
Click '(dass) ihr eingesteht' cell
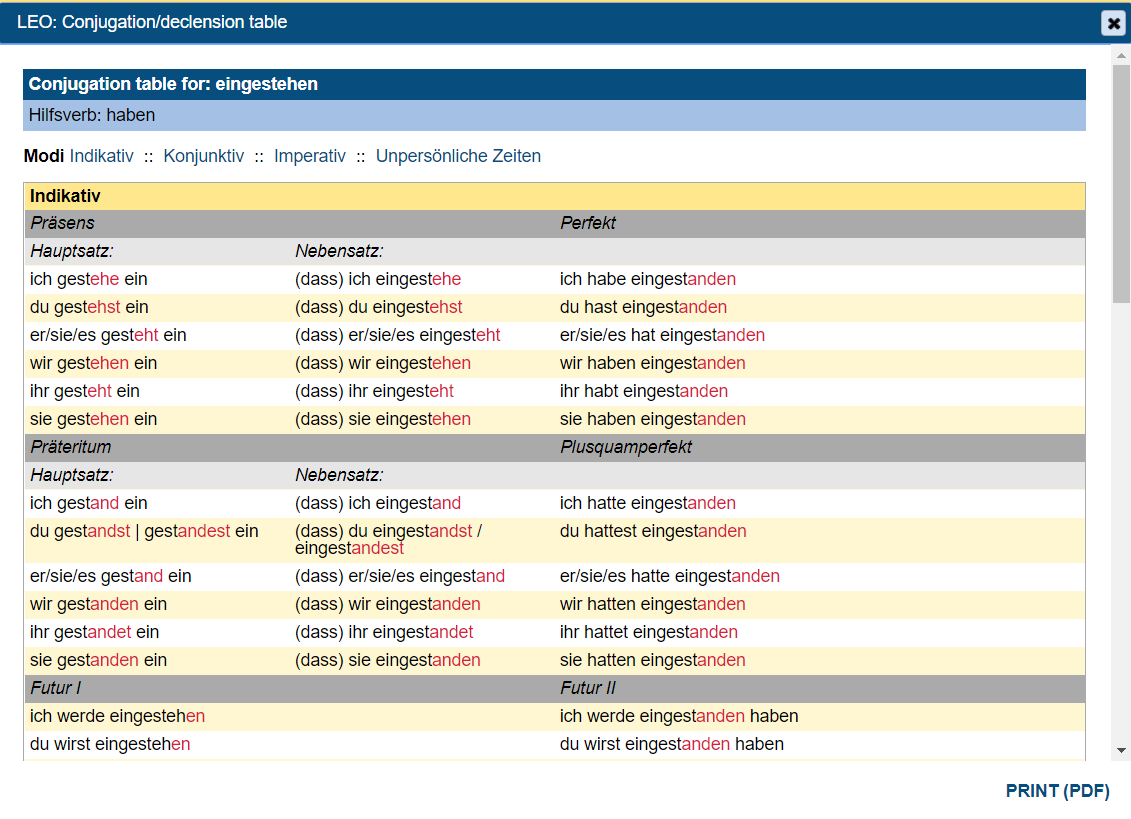[x=374, y=391]
